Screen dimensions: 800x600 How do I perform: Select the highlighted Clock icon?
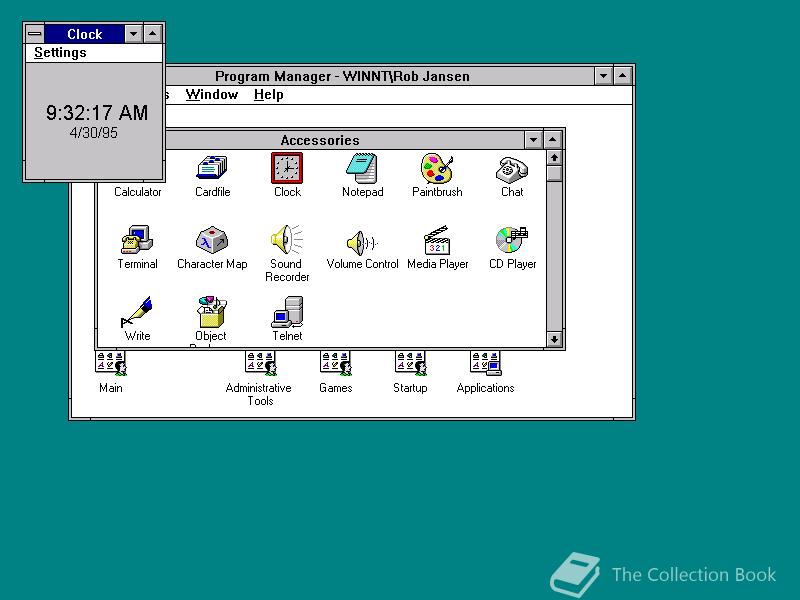click(287, 168)
